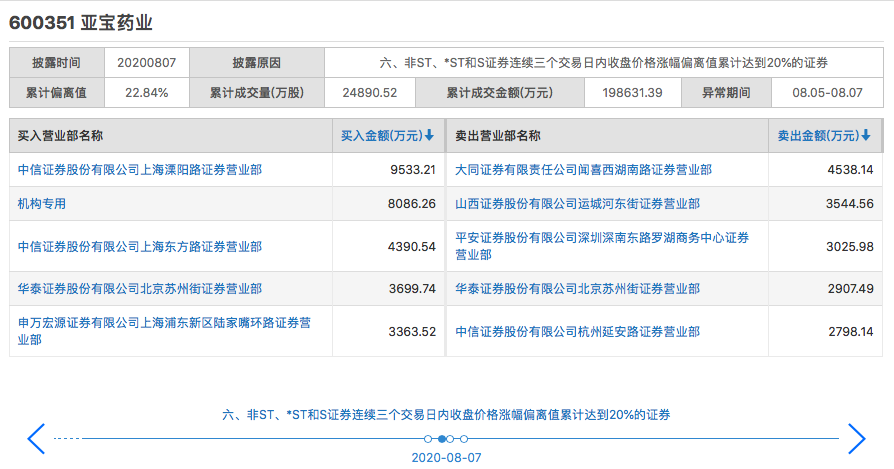894x469 pixels.
Task: Sort by 买入金额(万元) column
Action: [x=388, y=136]
